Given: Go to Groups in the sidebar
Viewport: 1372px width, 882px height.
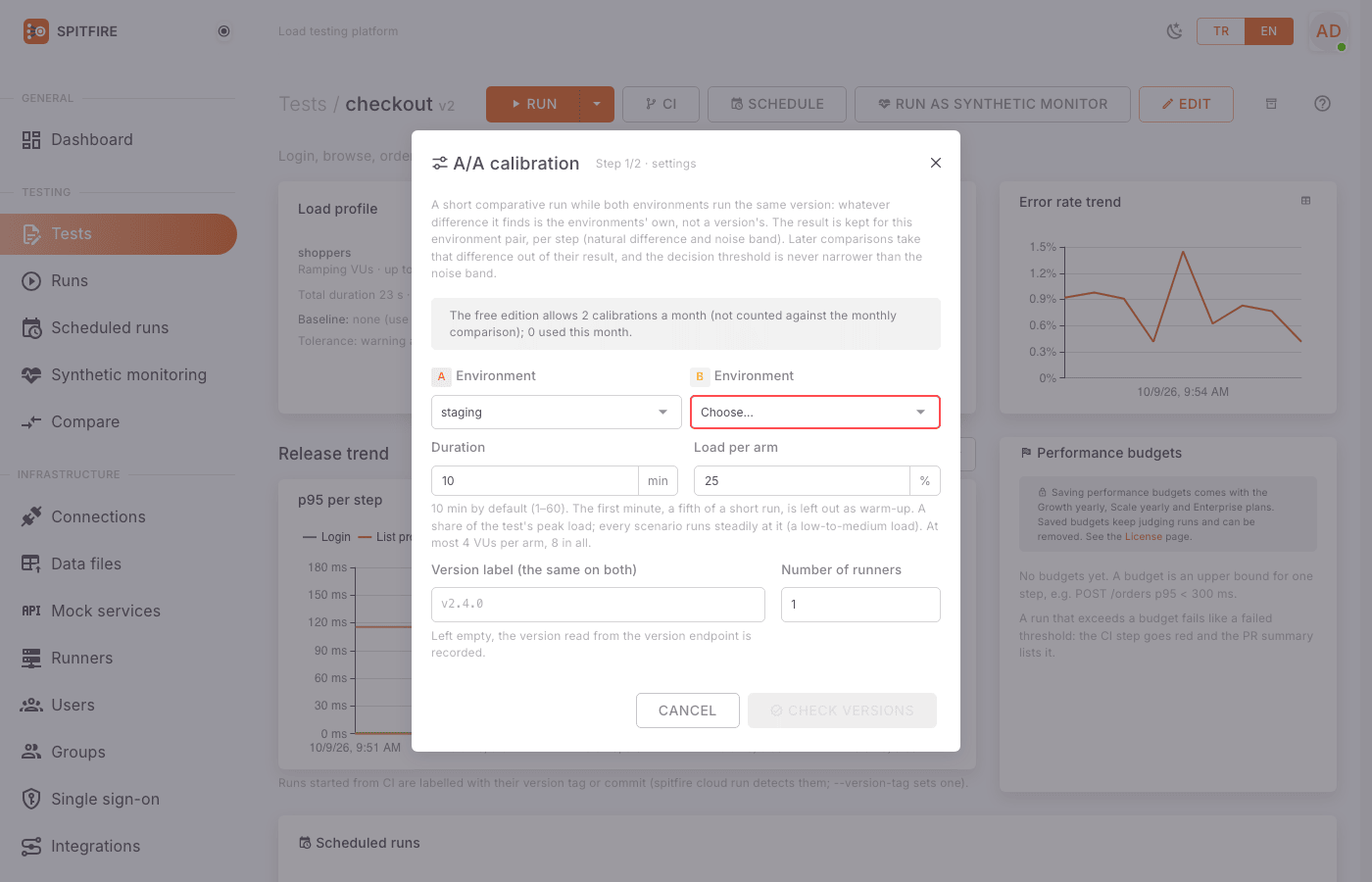Looking at the screenshot, I should click(119, 752).
